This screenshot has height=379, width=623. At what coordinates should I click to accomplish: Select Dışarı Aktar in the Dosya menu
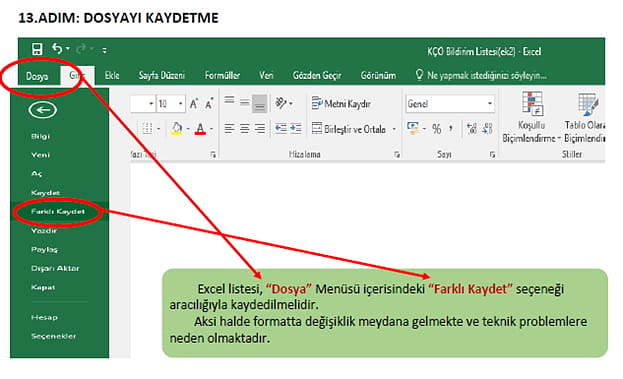[55, 268]
